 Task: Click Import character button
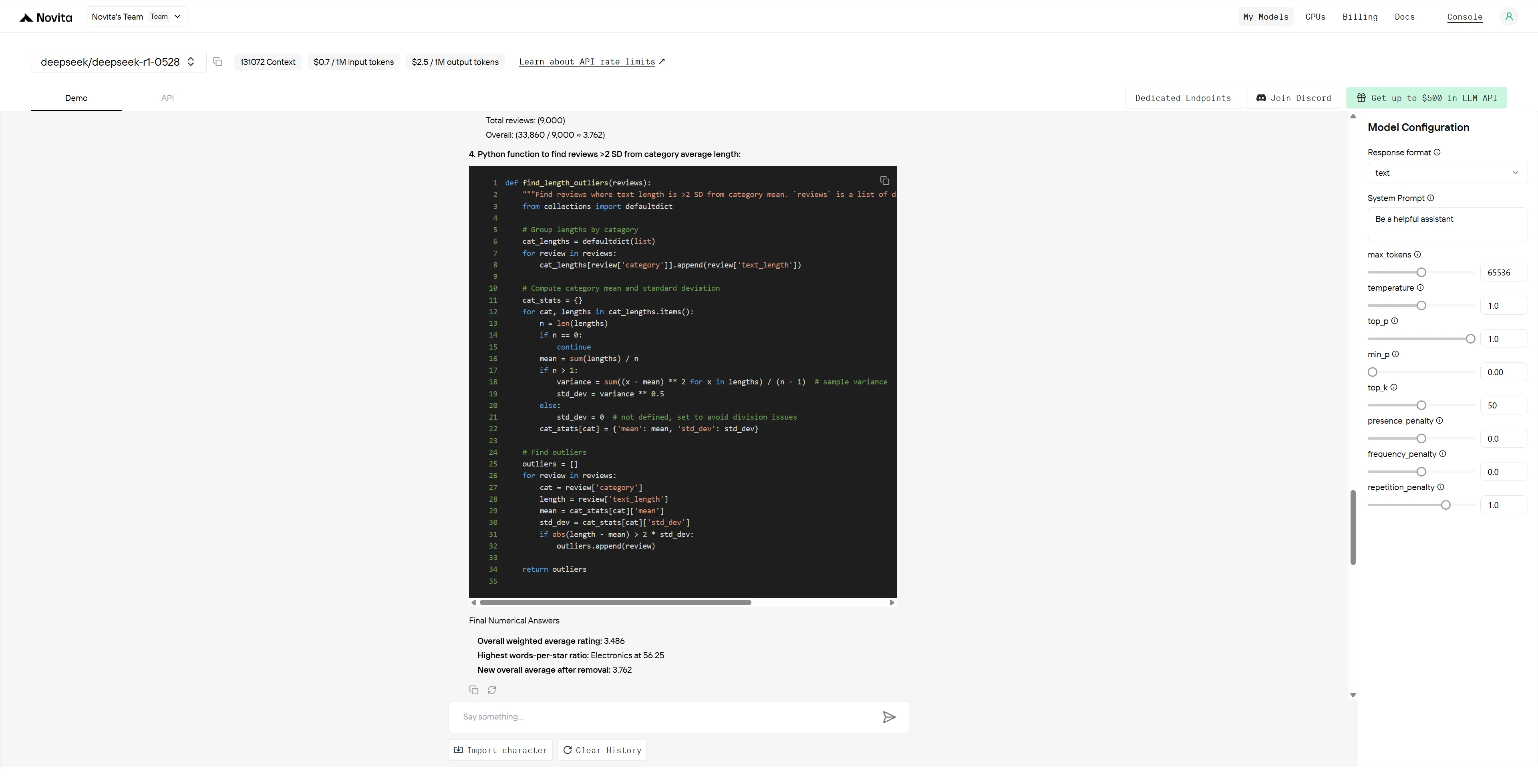pyautogui.click(x=500, y=750)
